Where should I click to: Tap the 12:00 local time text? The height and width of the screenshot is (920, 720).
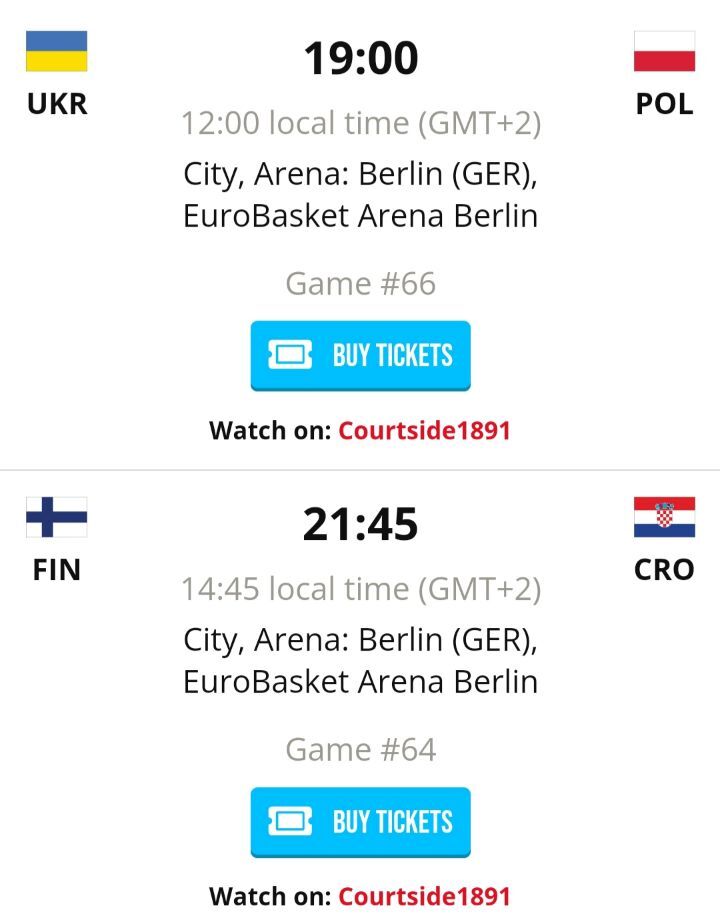(360, 124)
